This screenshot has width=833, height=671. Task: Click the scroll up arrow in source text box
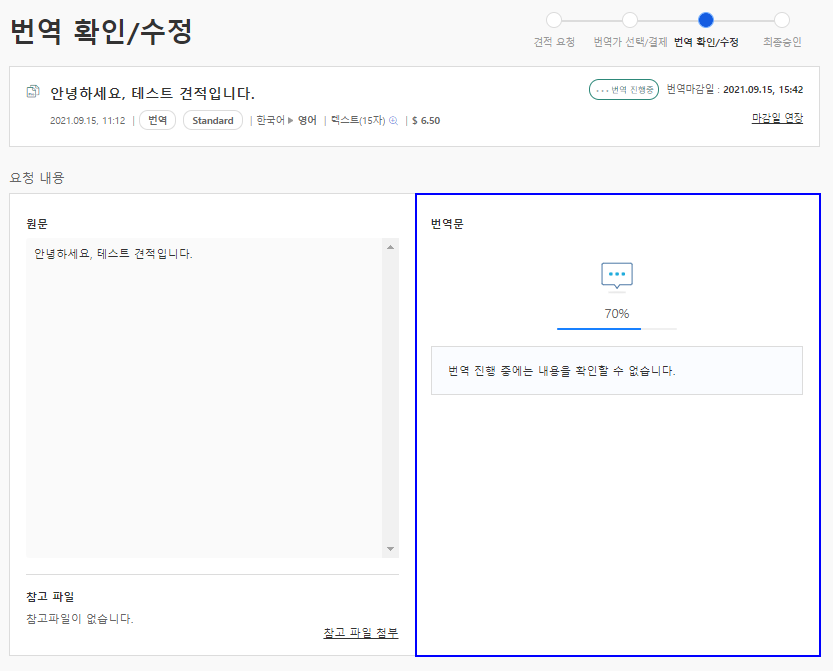pos(390,247)
